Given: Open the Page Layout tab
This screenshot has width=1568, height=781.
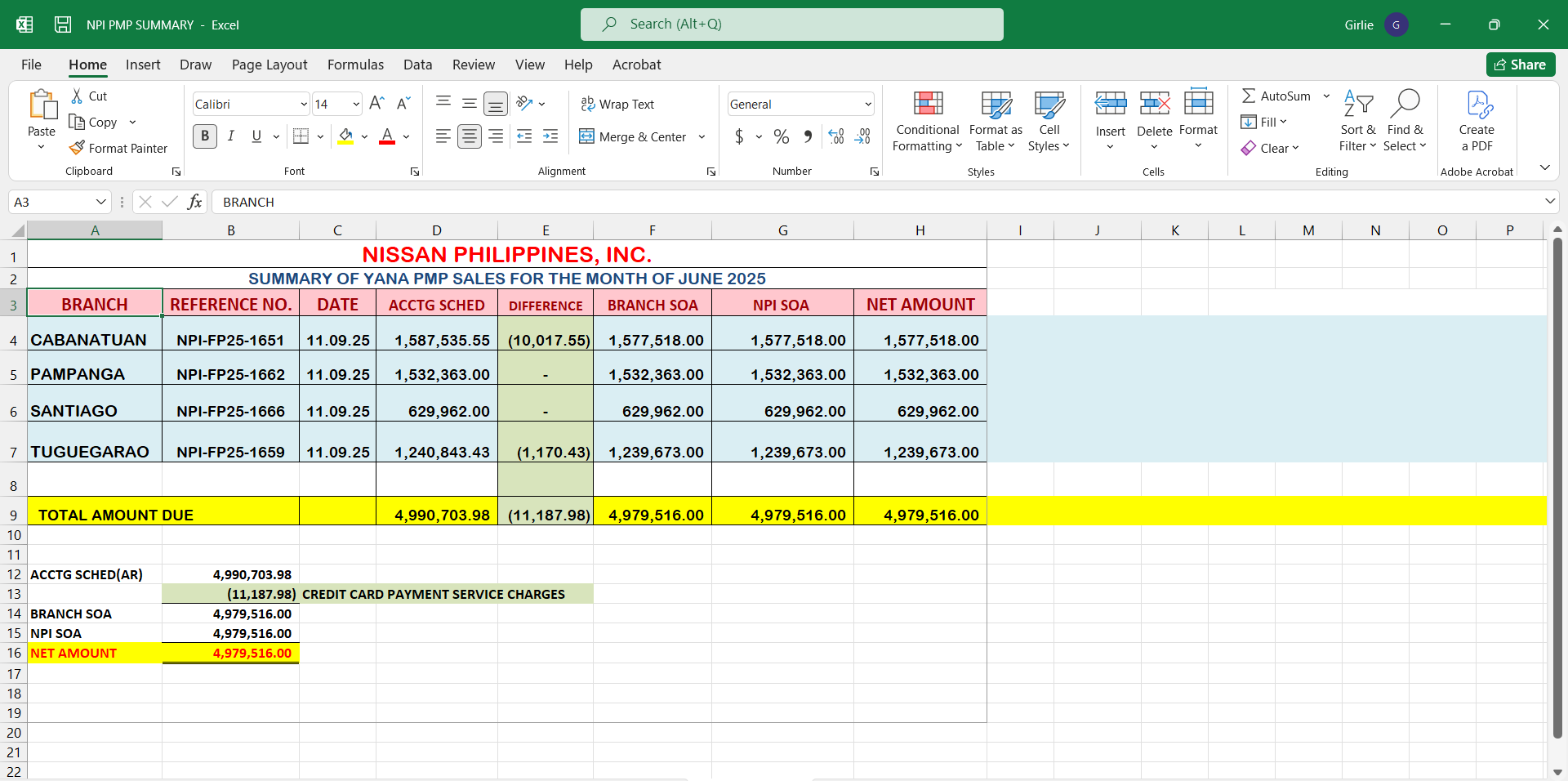Looking at the screenshot, I should pos(269,65).
